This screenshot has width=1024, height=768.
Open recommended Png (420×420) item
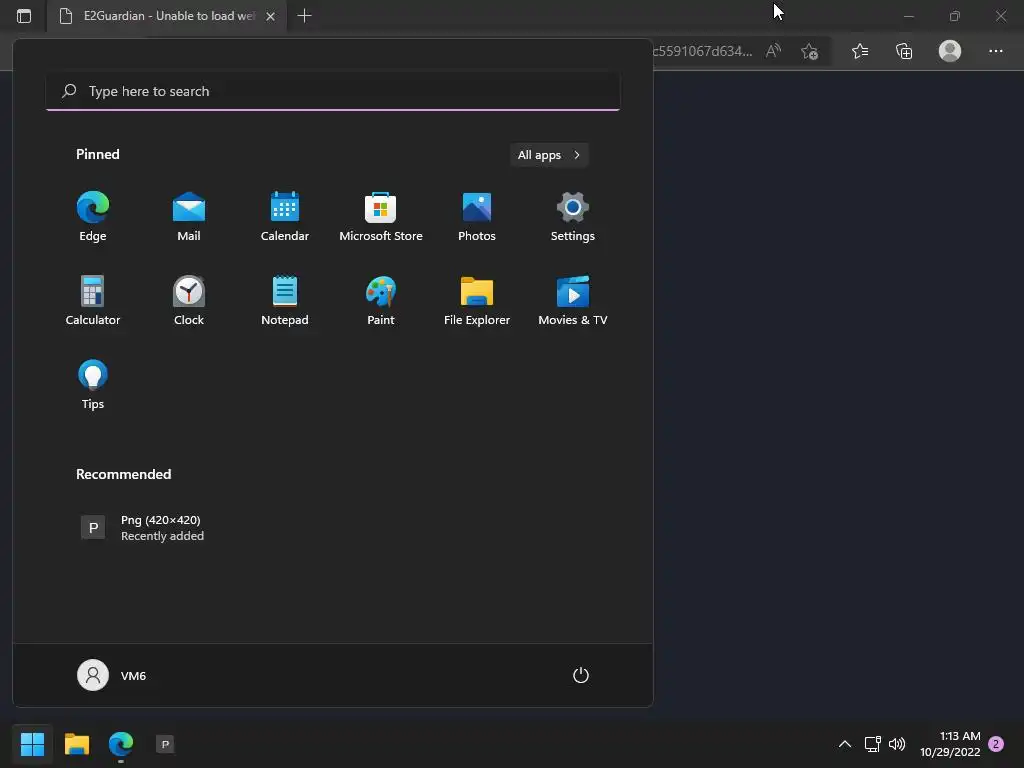point(142,528)
